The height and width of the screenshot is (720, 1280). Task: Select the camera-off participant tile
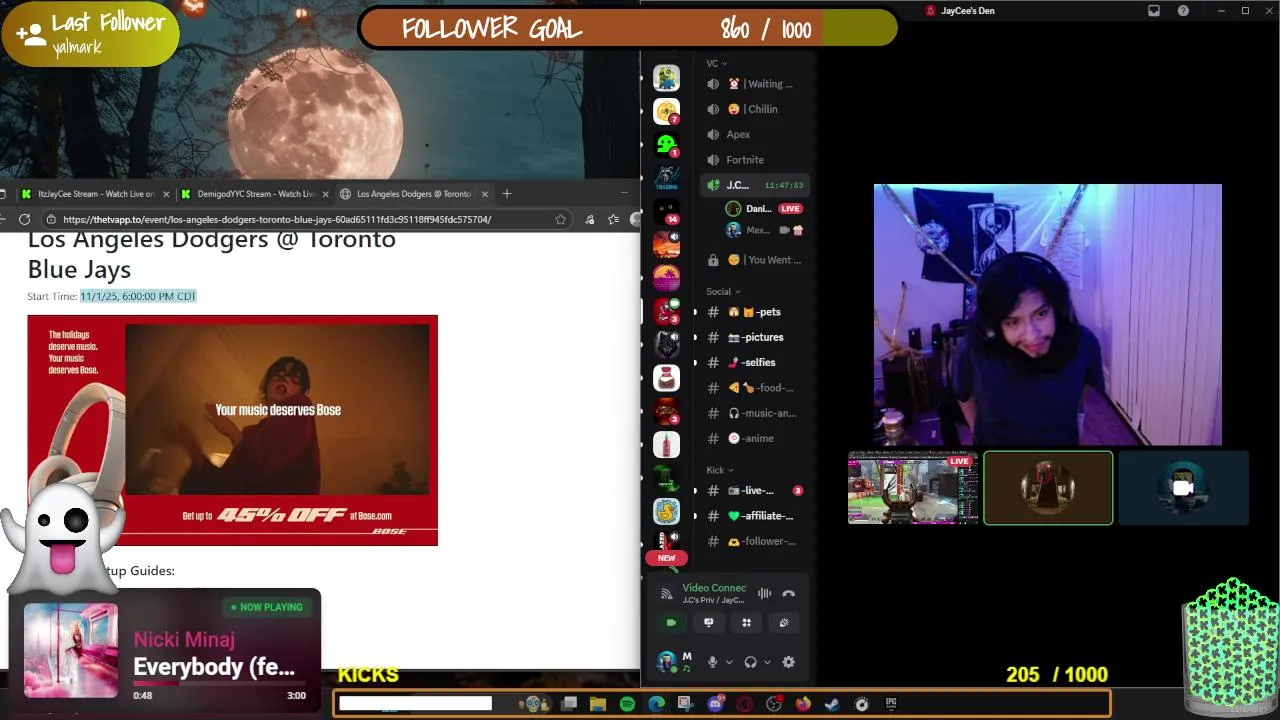1183,488
